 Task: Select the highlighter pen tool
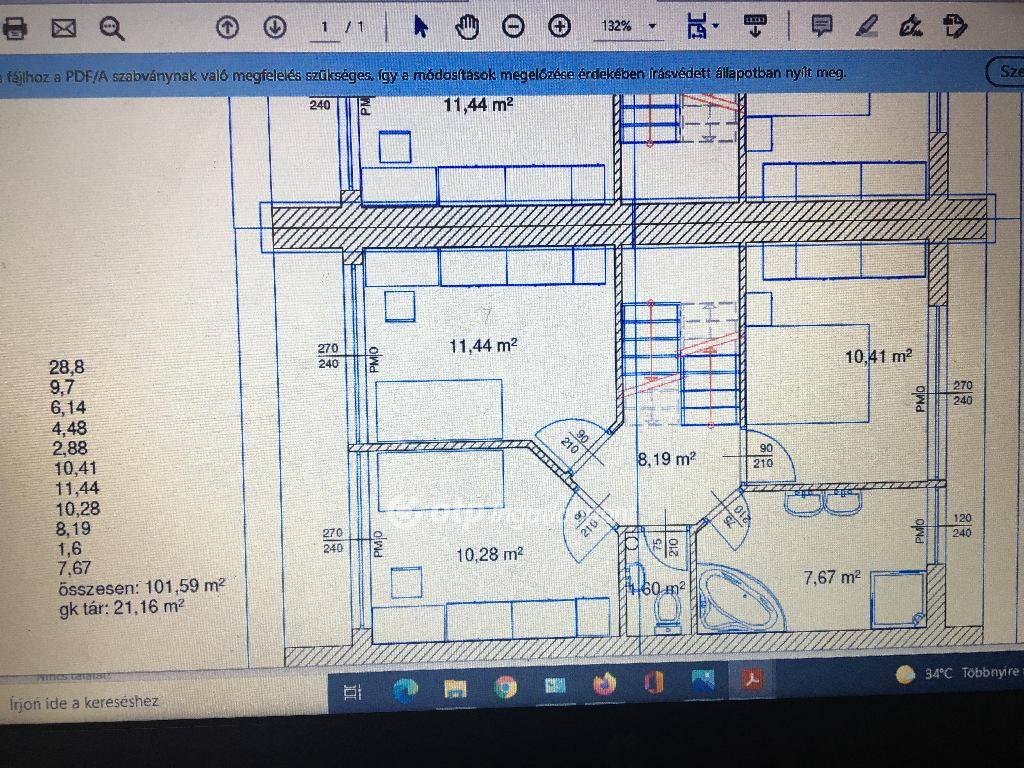[866, 26]
